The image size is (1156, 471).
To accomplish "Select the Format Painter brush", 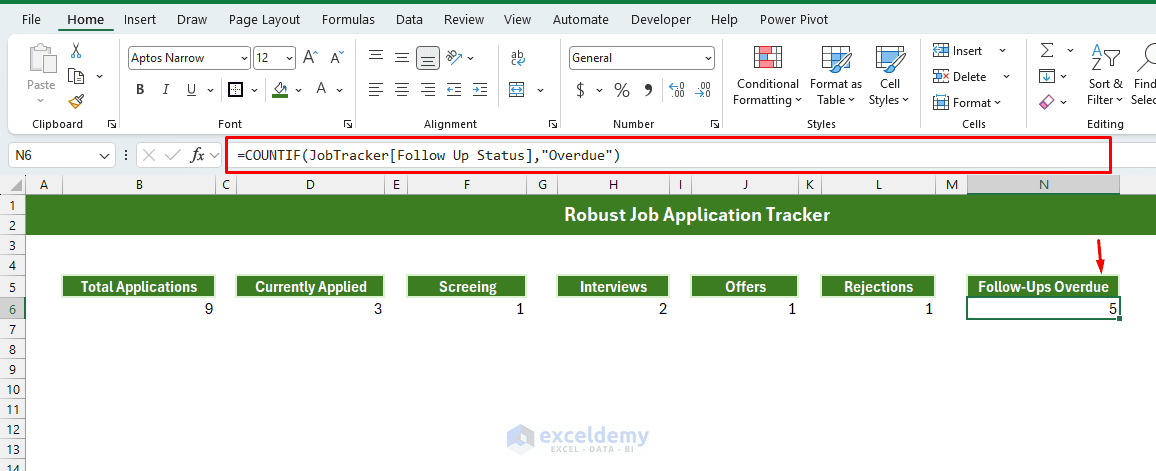I will [75, 101].
